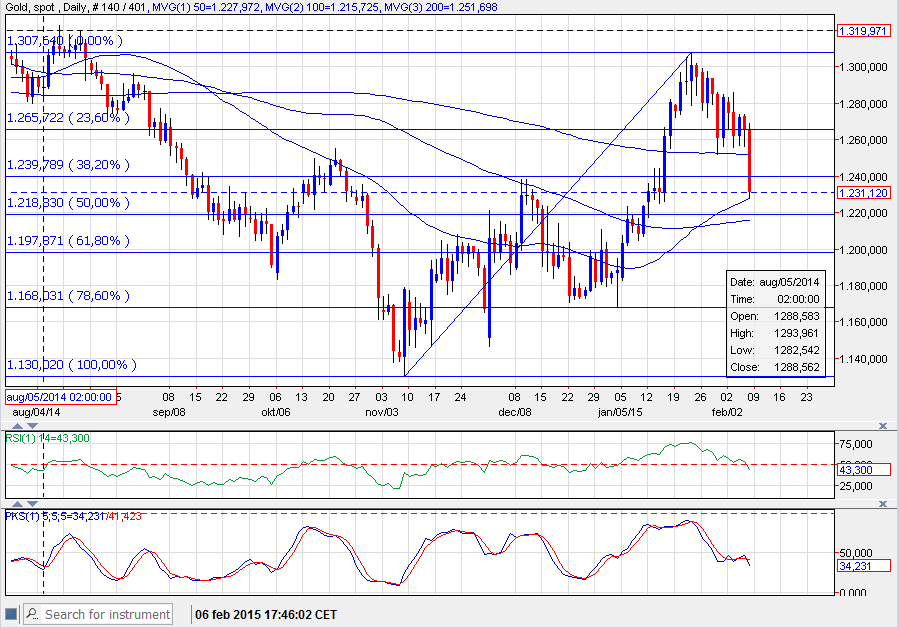Click the PKS(1) 5,5,5 indicator label
Image resolution: width=899 pixels, height=628 pixels.
[x=73, y=516]
